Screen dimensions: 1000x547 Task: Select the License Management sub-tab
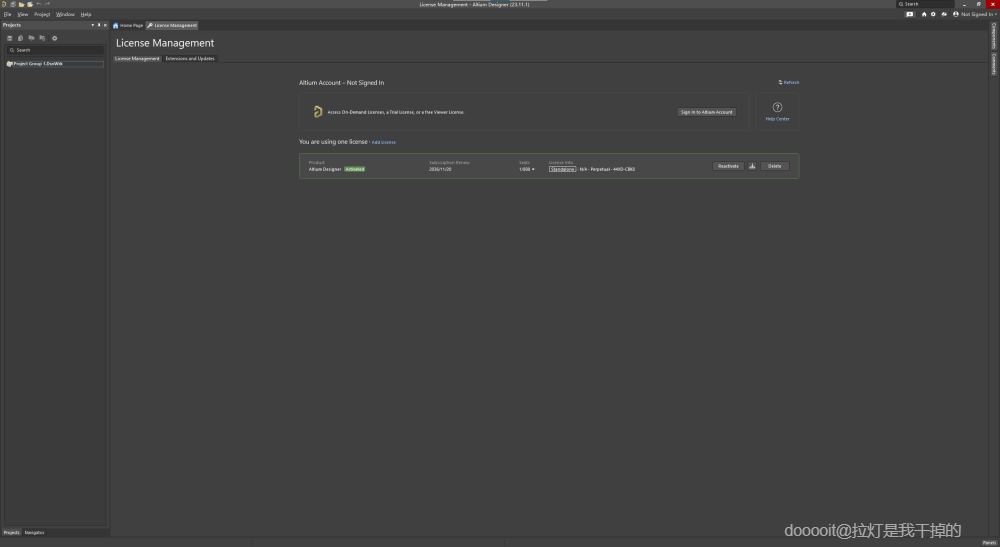coord(137,59)
